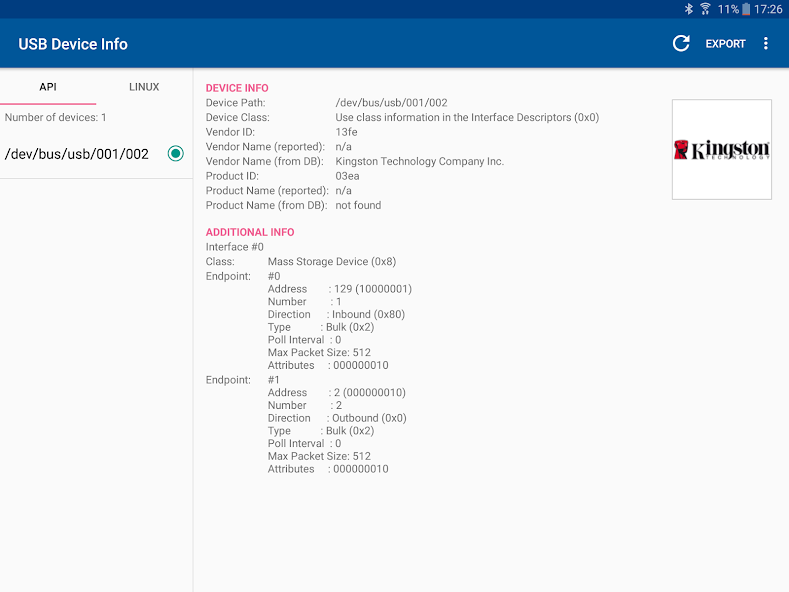Tap the 17:26 clock in the status bar
789x592 pixels.
tap(768, 9)
